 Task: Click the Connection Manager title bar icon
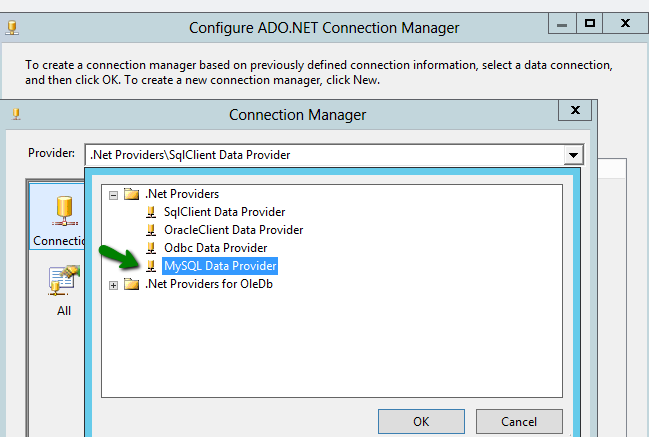(17, 114)
